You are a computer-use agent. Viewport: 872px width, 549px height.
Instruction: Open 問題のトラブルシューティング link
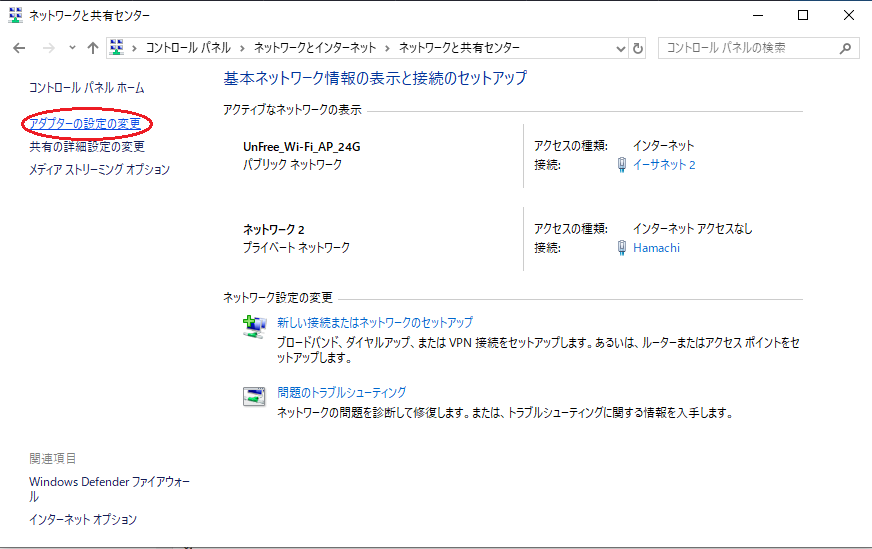341,393
